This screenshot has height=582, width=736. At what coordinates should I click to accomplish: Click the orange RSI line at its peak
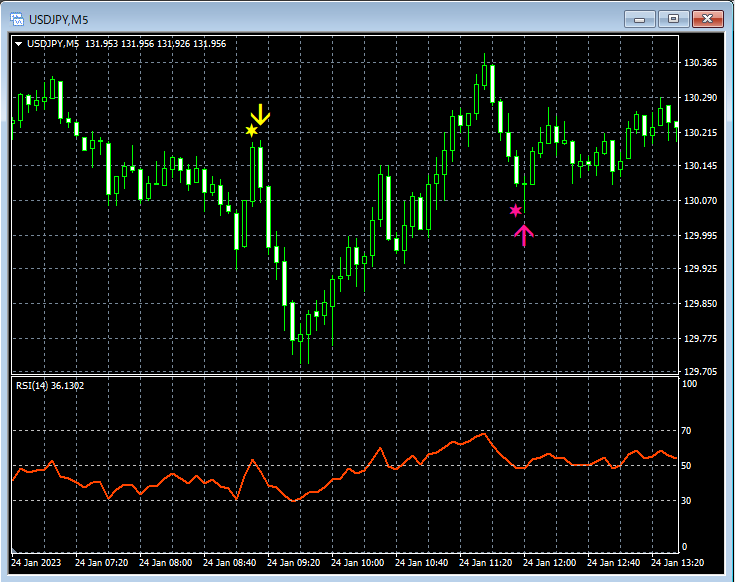pyautogui.click(x=484, y=434)
